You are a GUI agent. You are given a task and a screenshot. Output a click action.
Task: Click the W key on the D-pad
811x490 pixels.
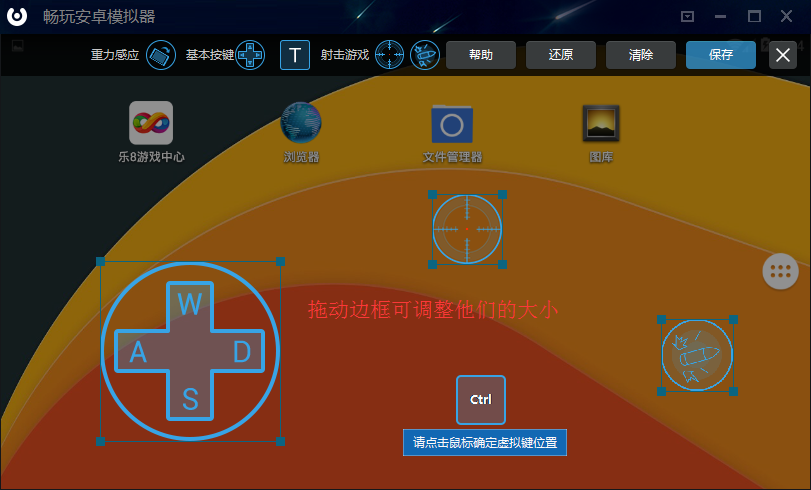[x=190, y=304]
